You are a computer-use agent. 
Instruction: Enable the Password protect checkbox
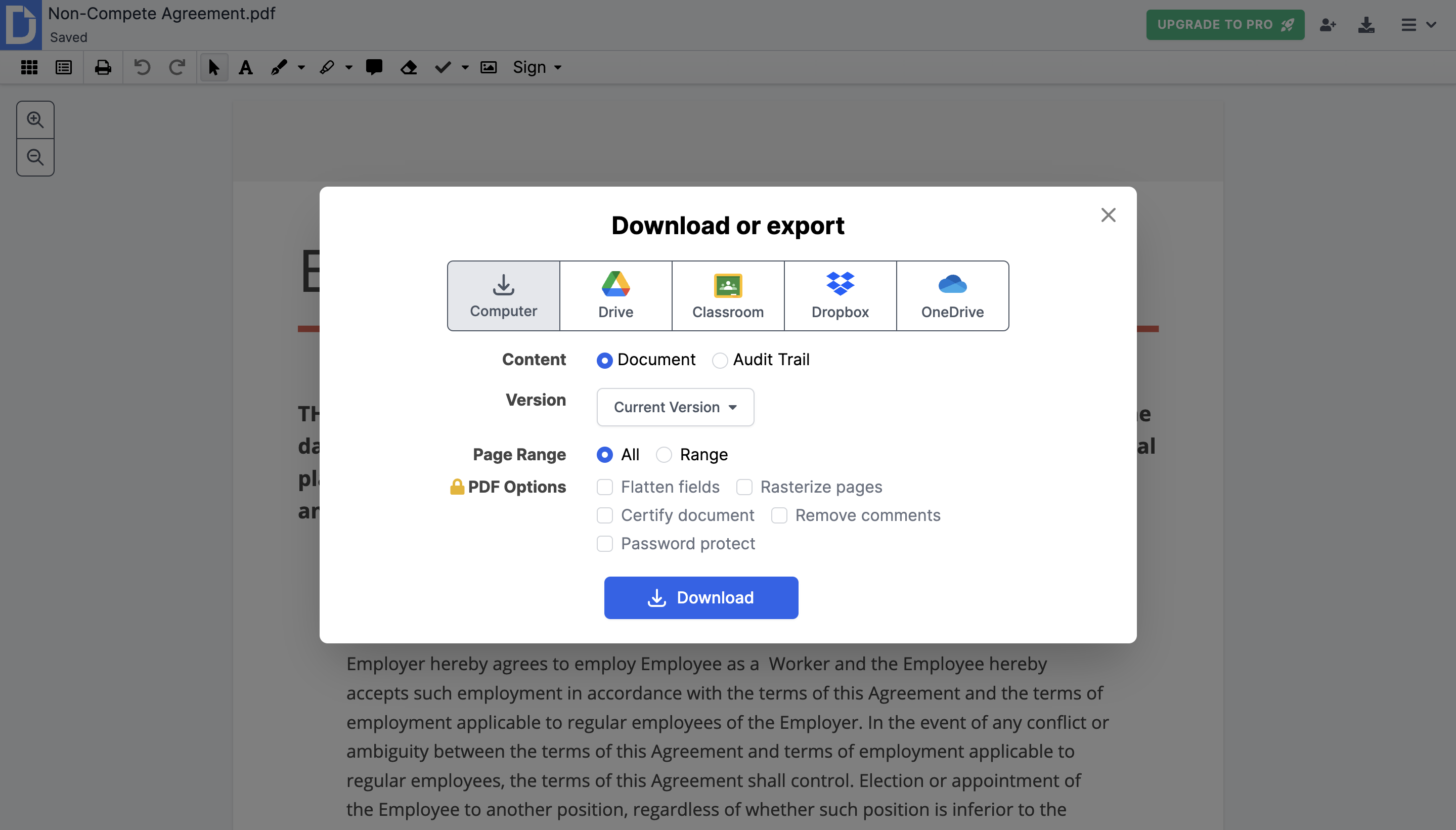coord(605,544)
